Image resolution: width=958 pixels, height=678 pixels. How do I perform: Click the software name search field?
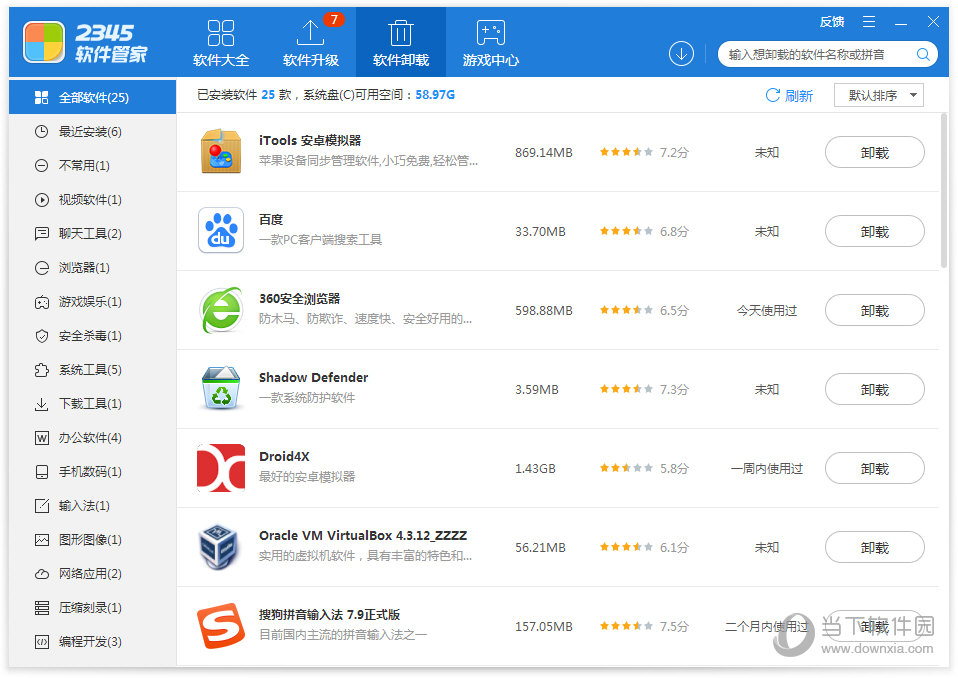815,54
